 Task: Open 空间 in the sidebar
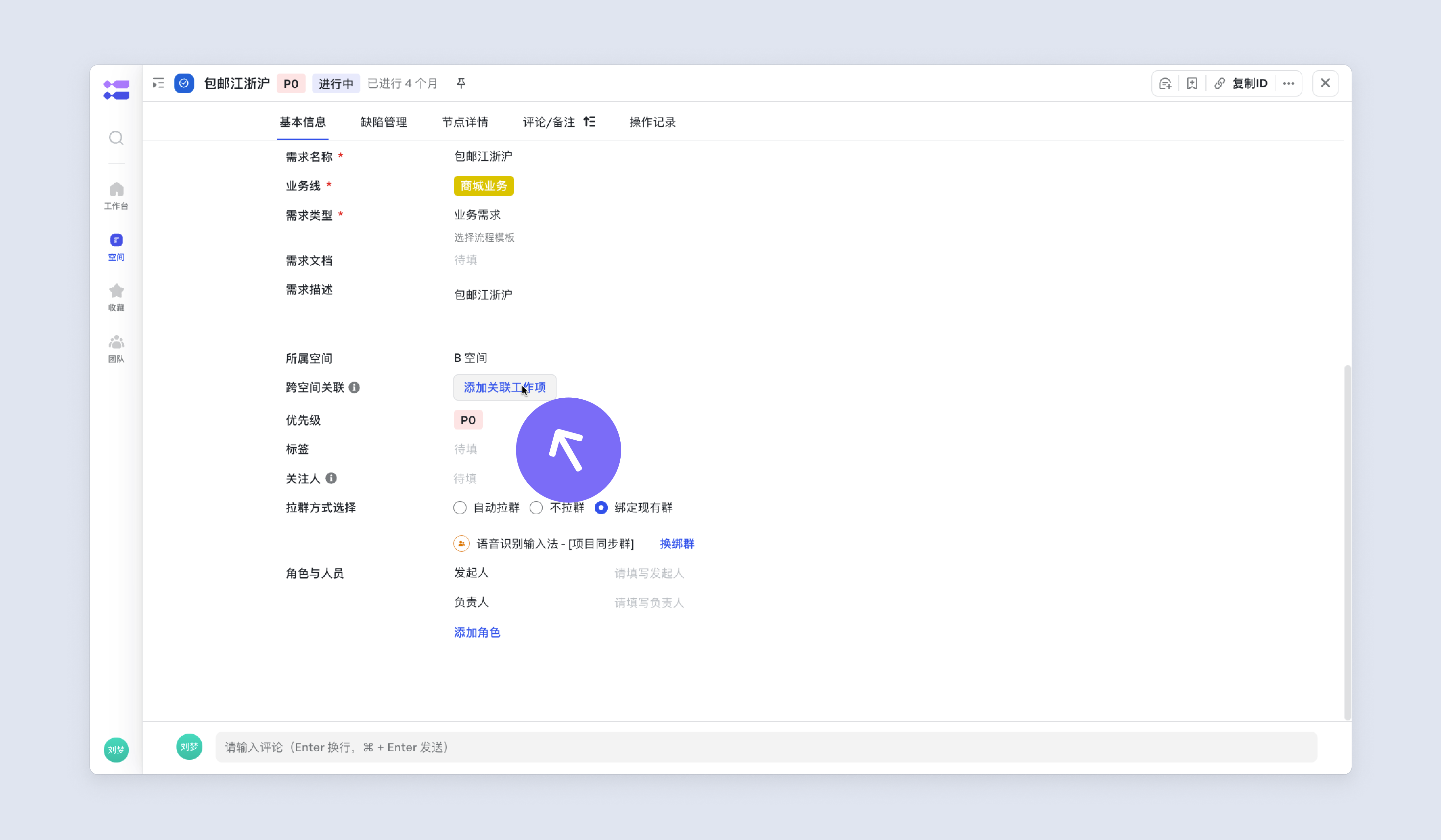116,247
